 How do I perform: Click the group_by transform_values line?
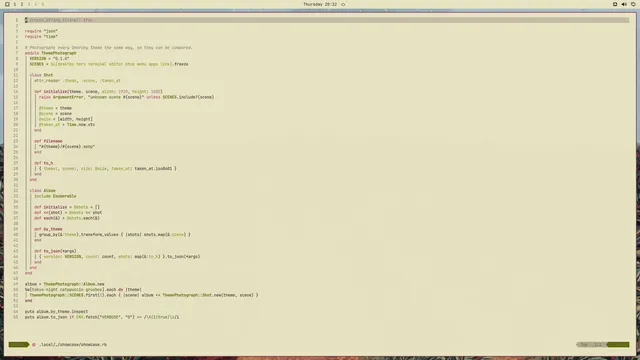115,235
